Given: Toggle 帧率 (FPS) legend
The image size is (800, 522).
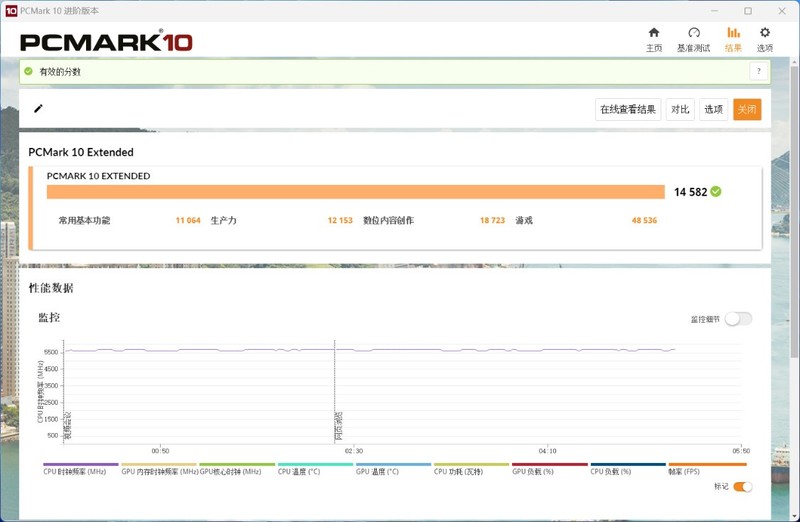Looking at the screenshot, I should [x=707, y=468].
